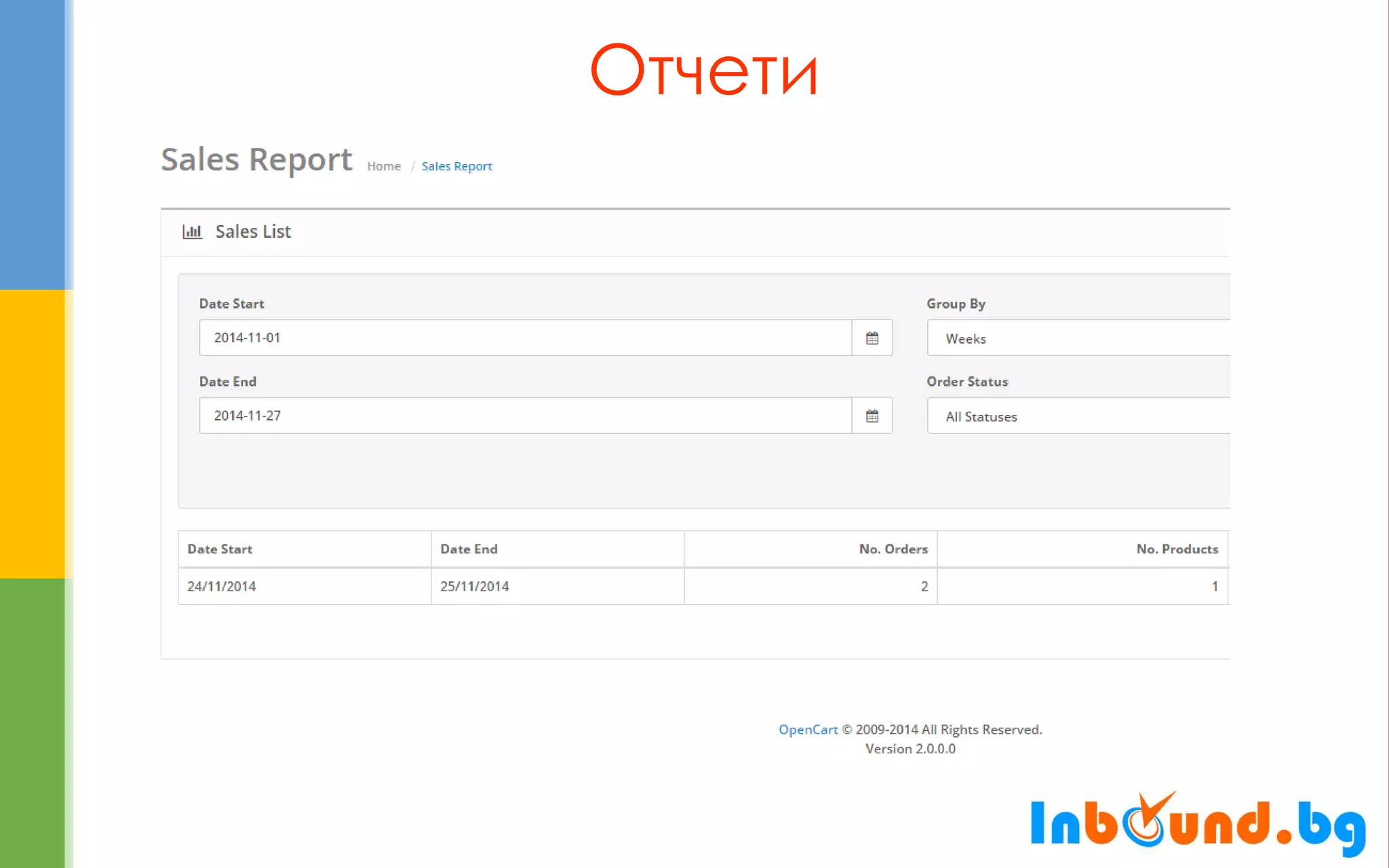
Task: Select the 24/11/2014 table cell
Action: [305, 586]
